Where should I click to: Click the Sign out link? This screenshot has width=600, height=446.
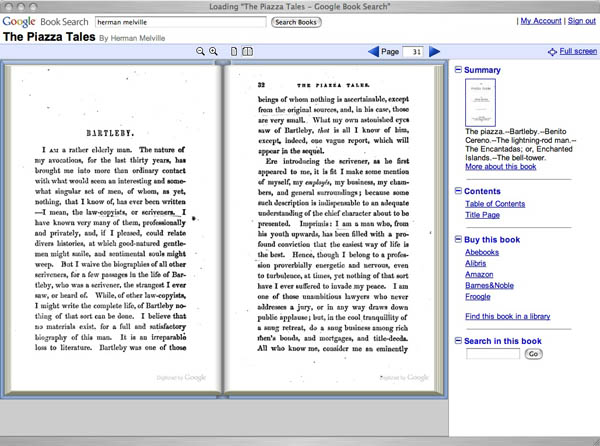pyautogui.click(x=582, y=21)
